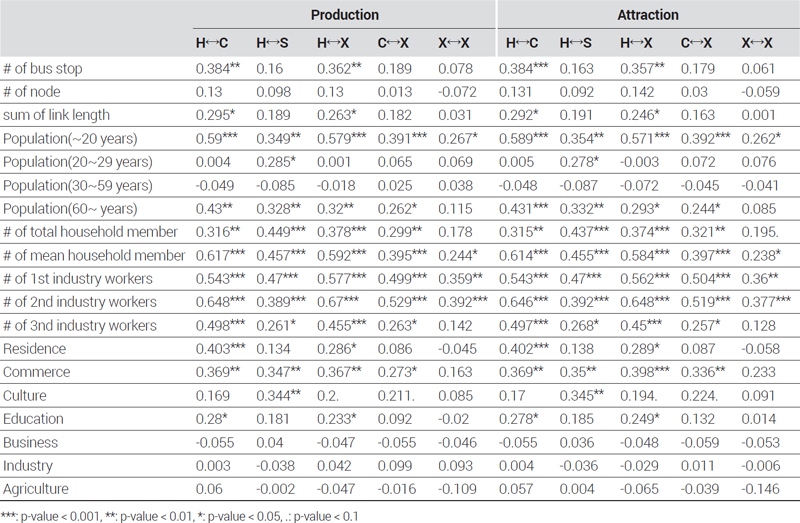
Task: Select '# of 2nd industry workers' label
Action: pyautogui.click(x=80, y=302)
